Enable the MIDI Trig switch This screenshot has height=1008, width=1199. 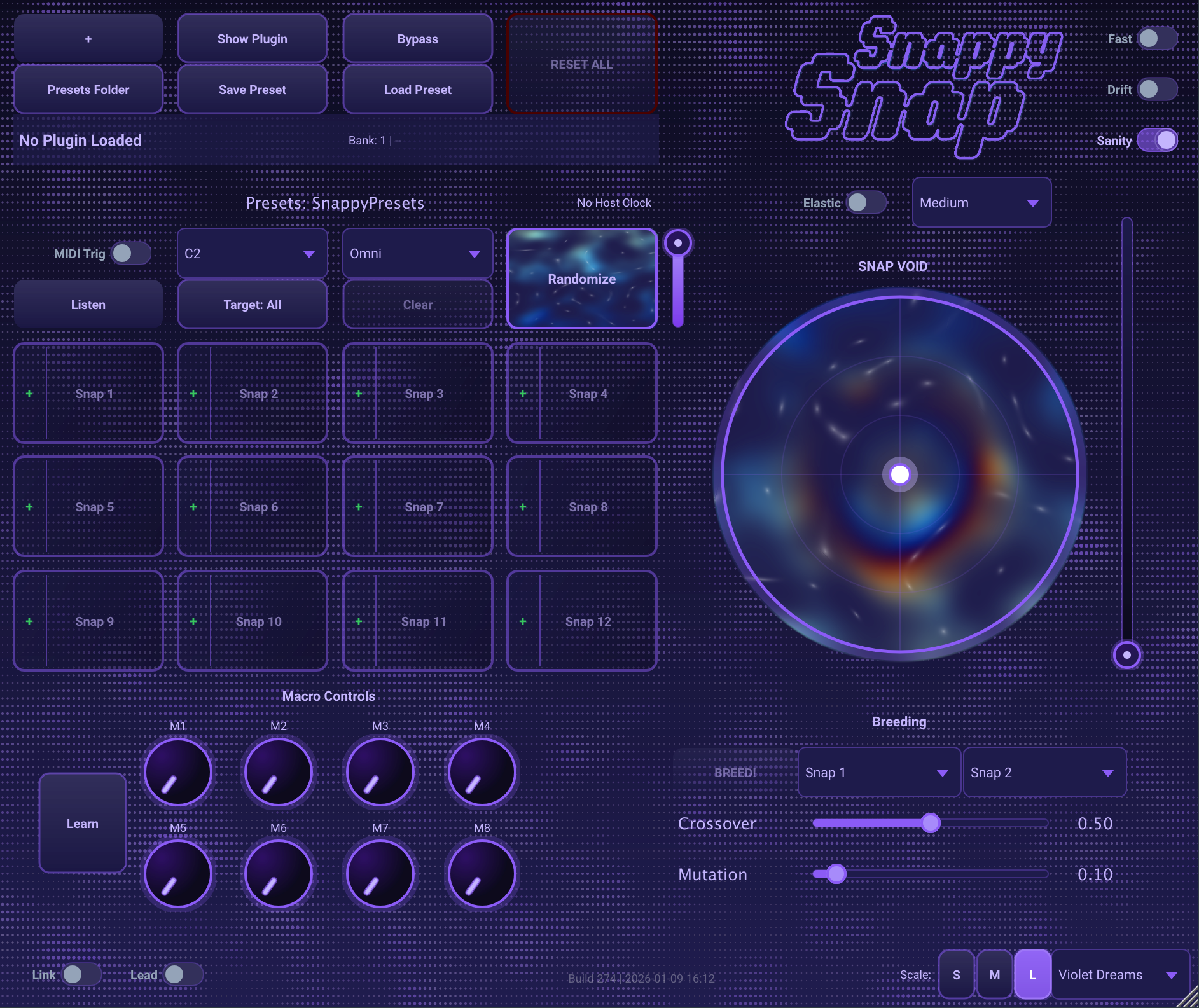[x=130, y=253]
